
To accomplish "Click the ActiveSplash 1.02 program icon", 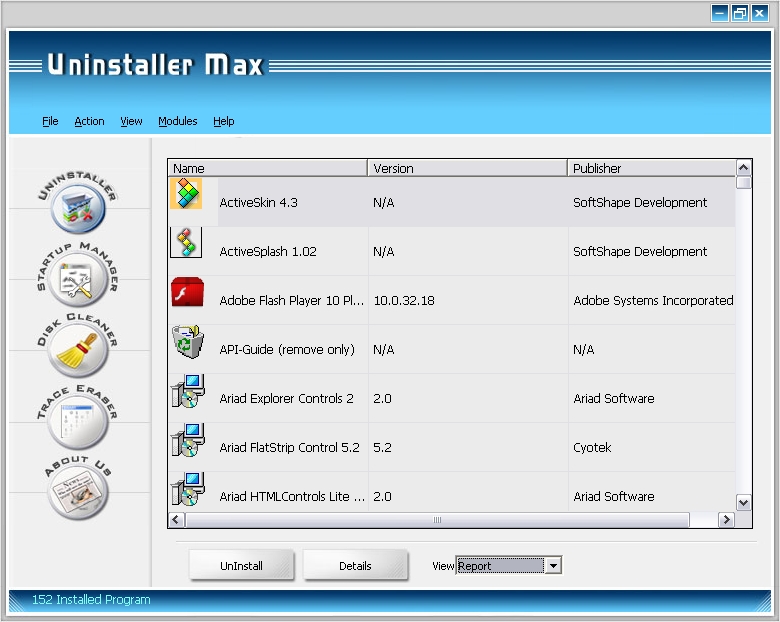I will click(186, 242).
